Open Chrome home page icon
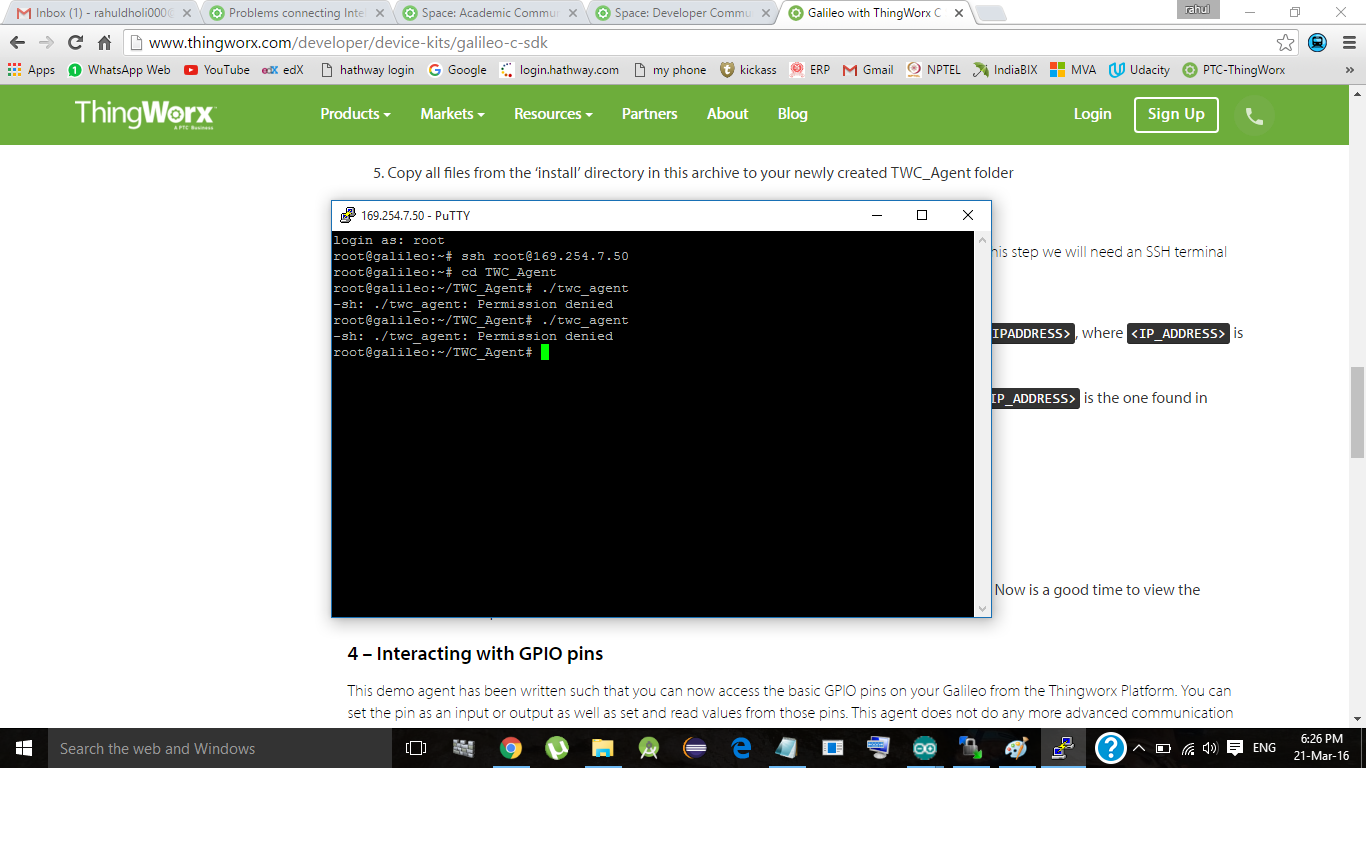Viewport: 1366px width, 858px height. [x=104, y=43]
